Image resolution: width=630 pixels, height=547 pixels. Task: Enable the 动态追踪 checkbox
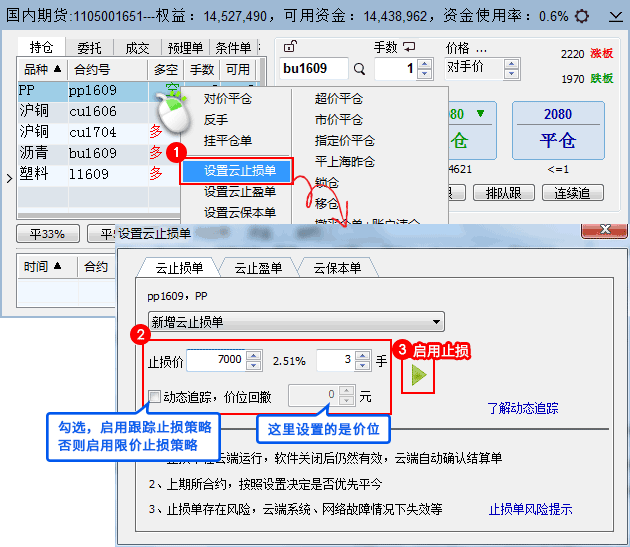pos(154,396)
